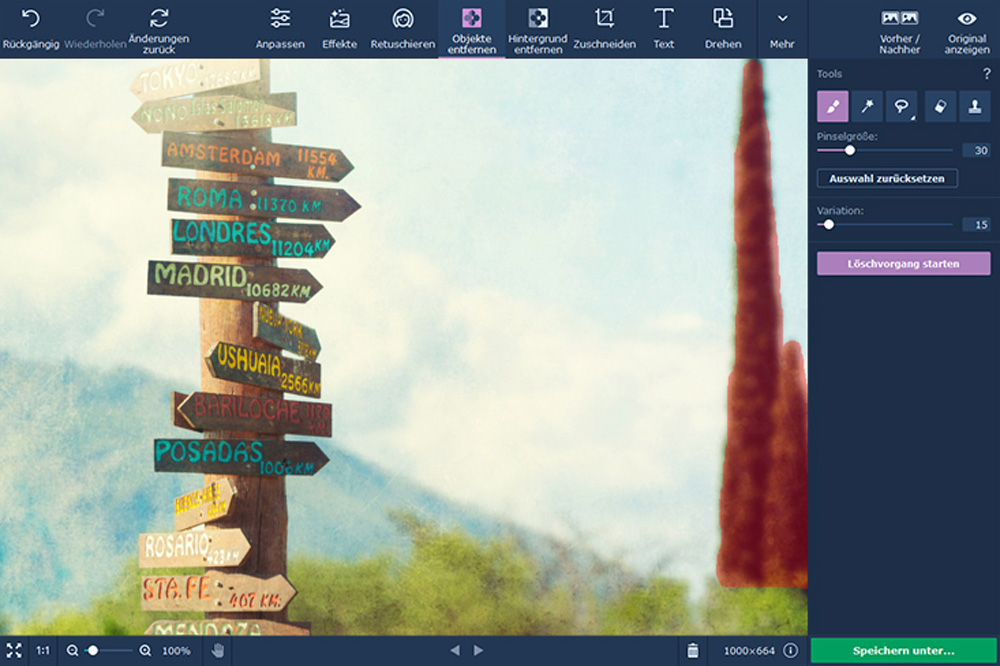This screenshot has height=666, width=1000.
Task: Open the Drehen rotate tab
Action: point(723,29)
